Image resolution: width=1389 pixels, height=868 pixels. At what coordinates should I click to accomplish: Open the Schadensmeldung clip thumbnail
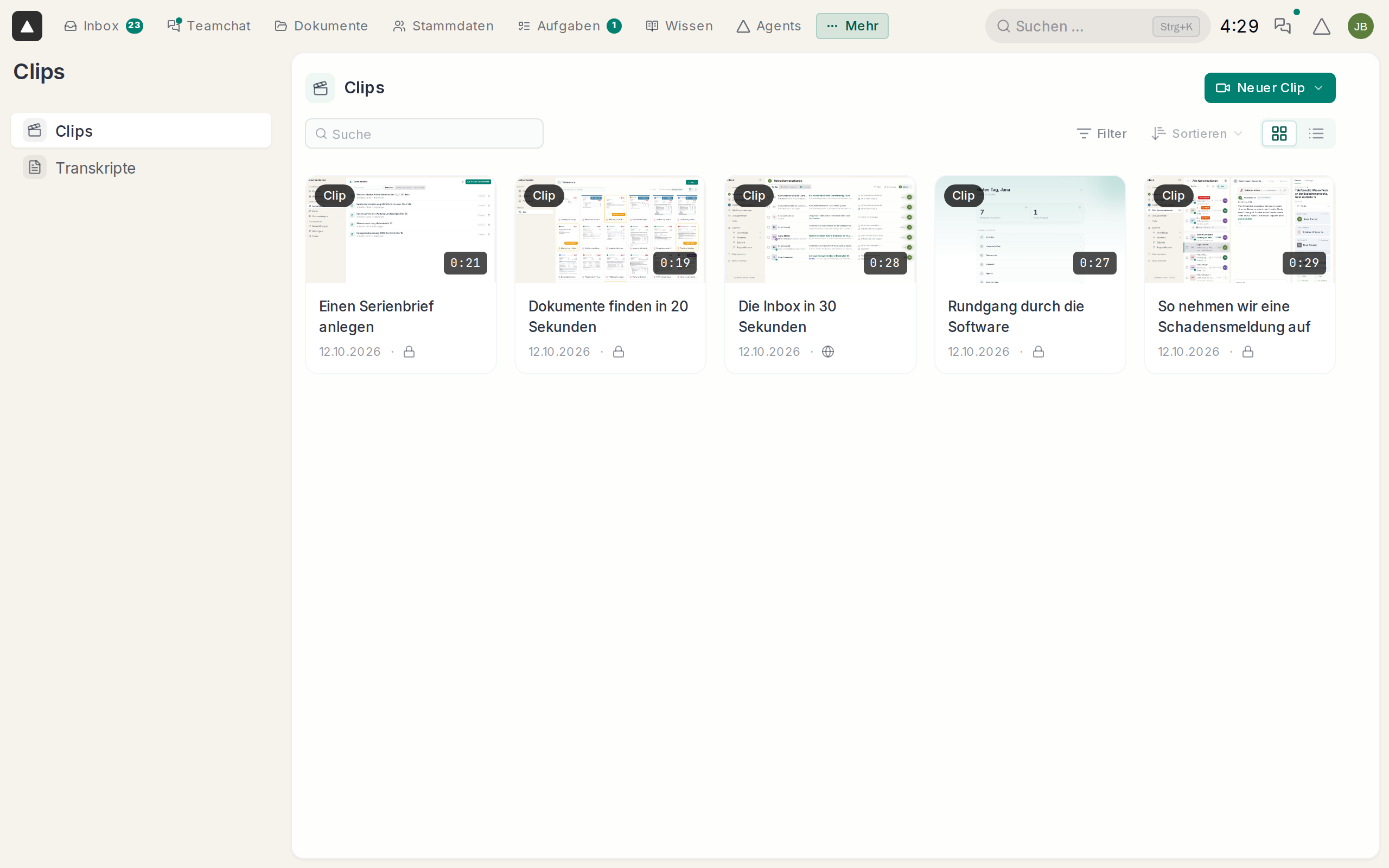coord(1239,229)
